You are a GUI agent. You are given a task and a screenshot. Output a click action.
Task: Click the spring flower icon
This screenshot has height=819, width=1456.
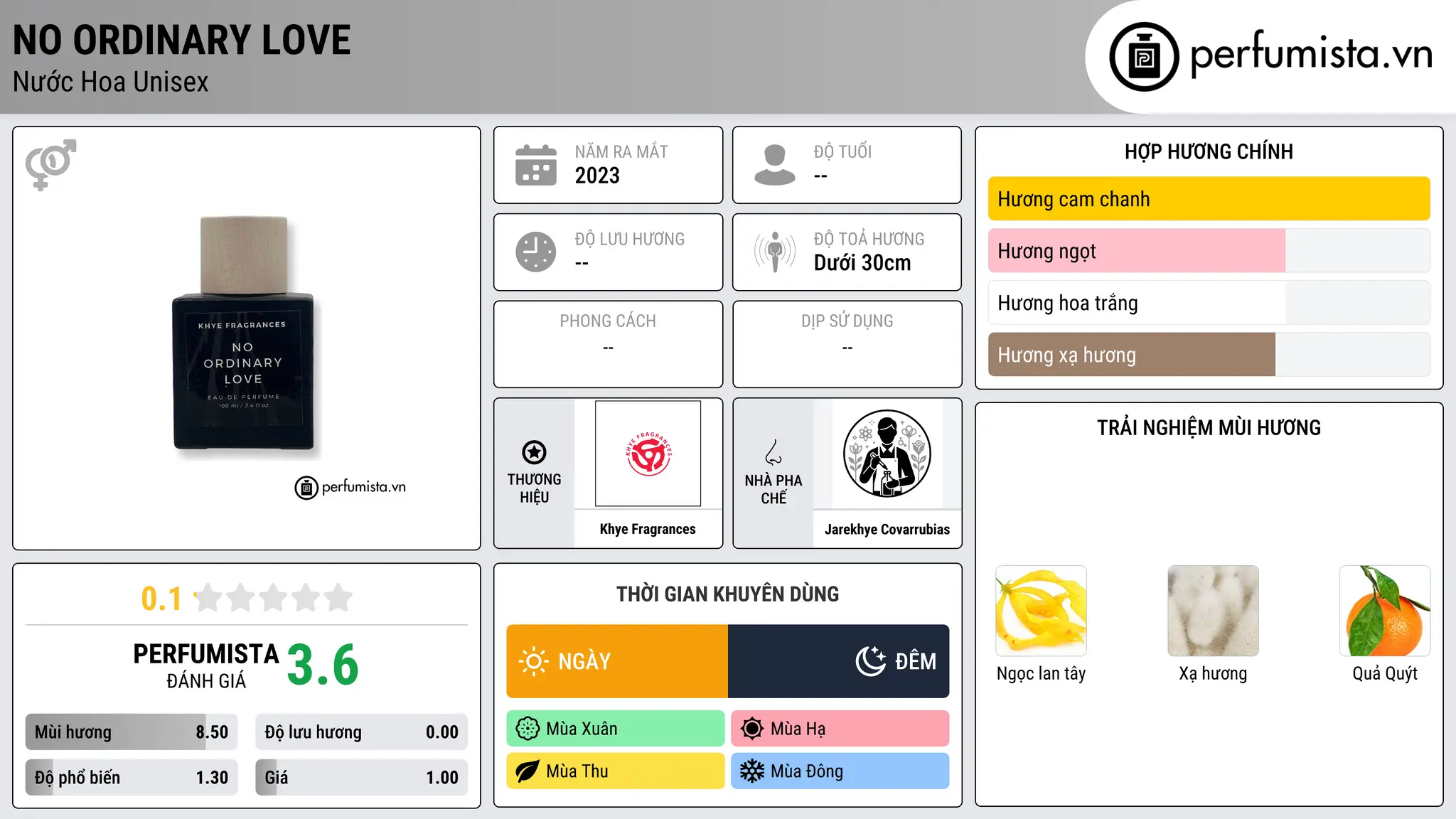tap(528, 729)
